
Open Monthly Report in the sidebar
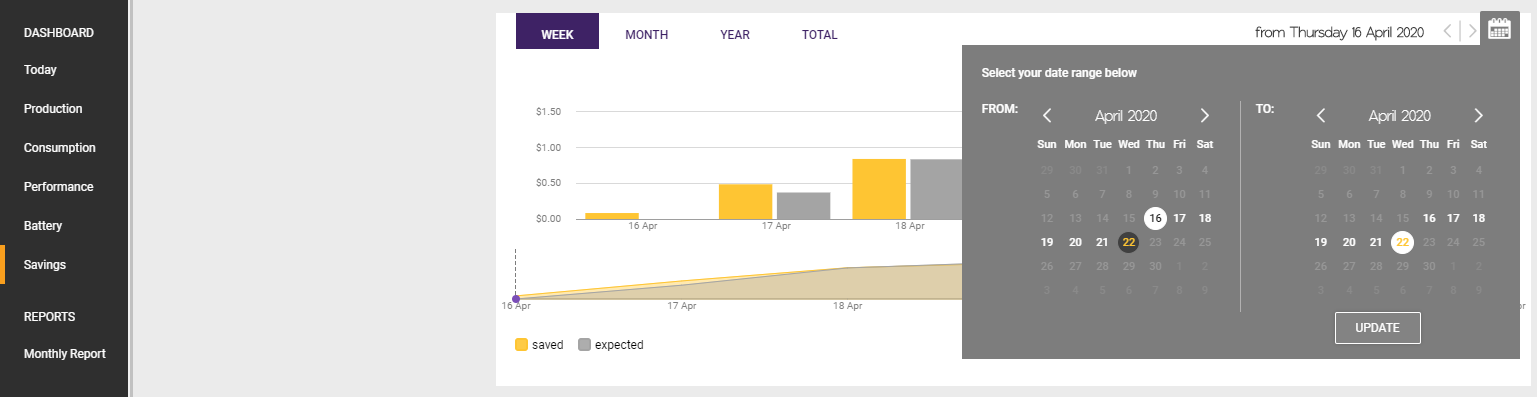[x=65, y=354]
